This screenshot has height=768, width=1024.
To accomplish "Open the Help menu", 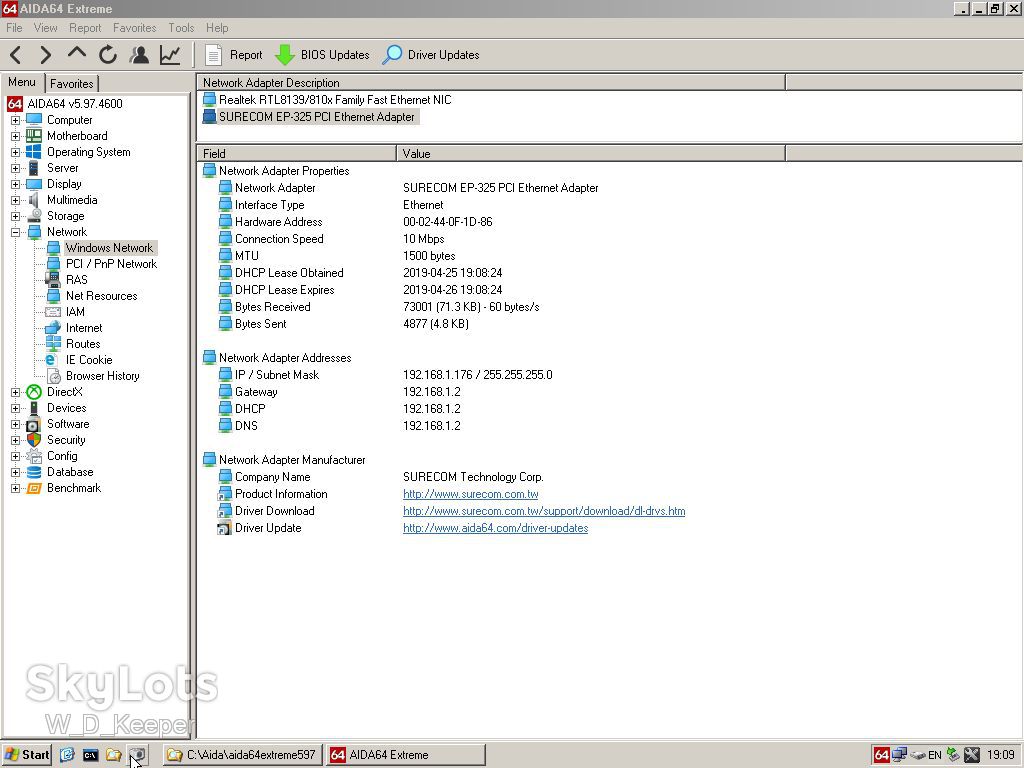I will click(x=217, y=28).
